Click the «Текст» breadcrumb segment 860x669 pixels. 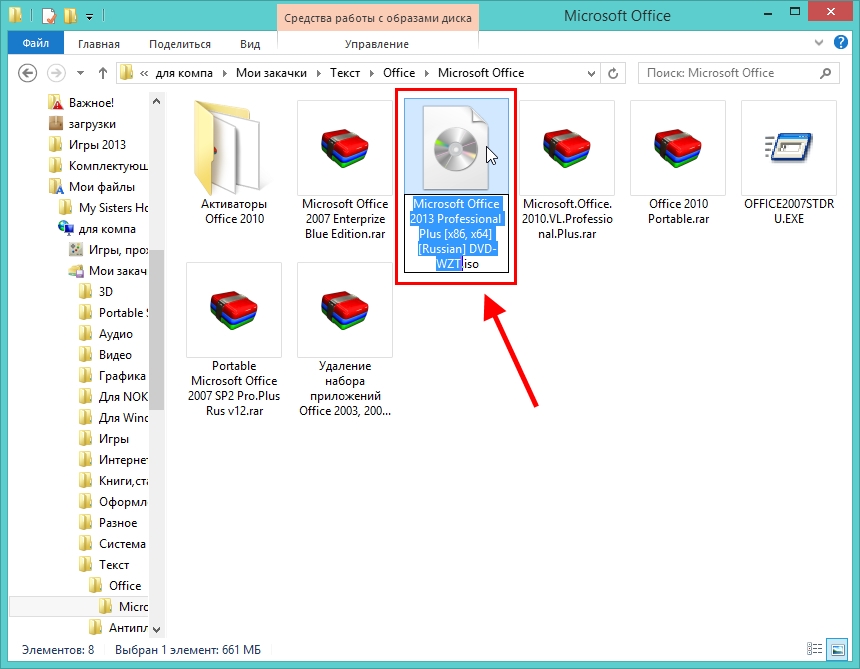point(345,73)
